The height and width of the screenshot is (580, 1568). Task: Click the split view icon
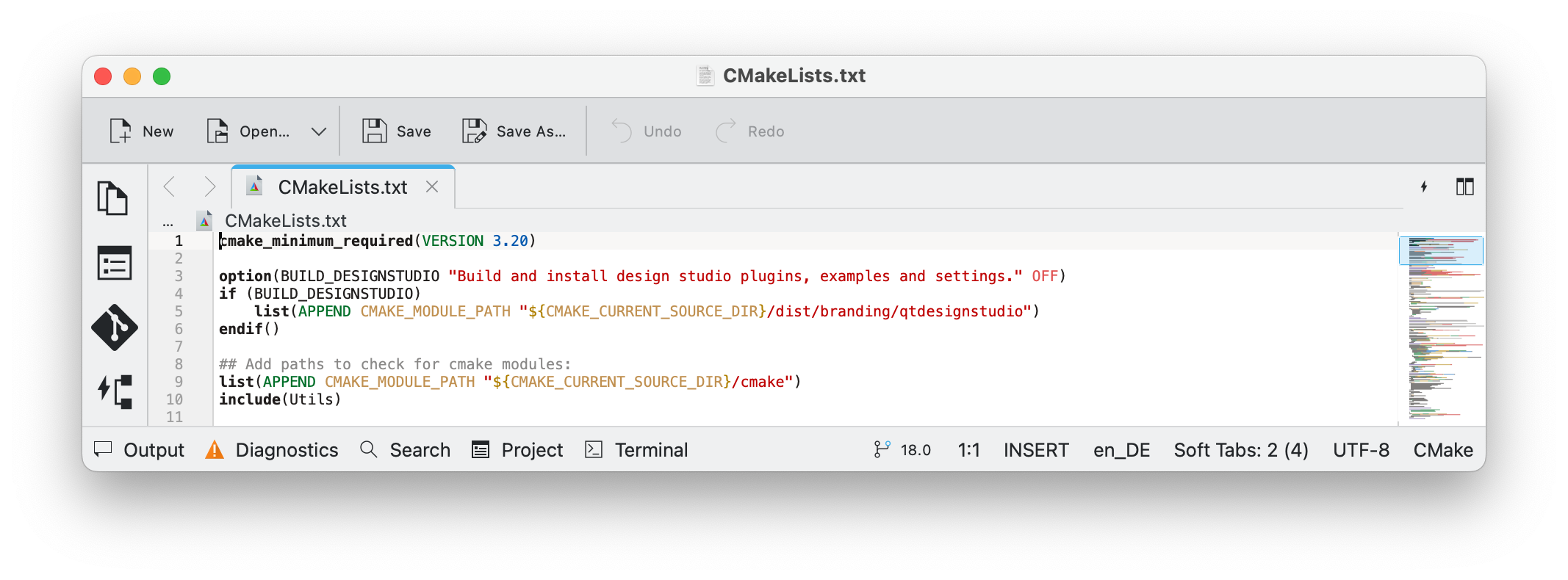[1464, 187]
